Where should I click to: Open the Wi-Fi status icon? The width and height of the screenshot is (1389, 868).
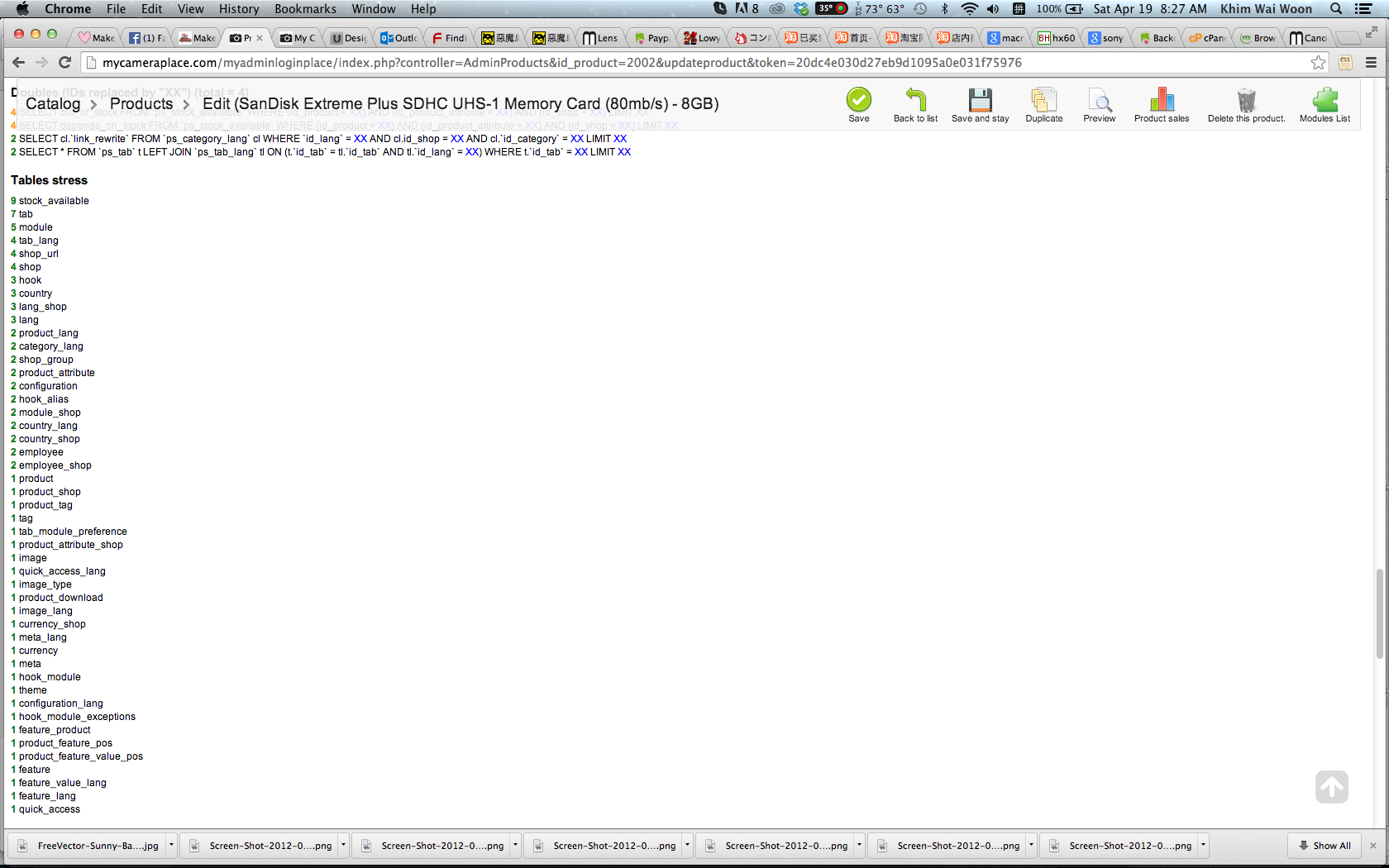pos(969,9)
